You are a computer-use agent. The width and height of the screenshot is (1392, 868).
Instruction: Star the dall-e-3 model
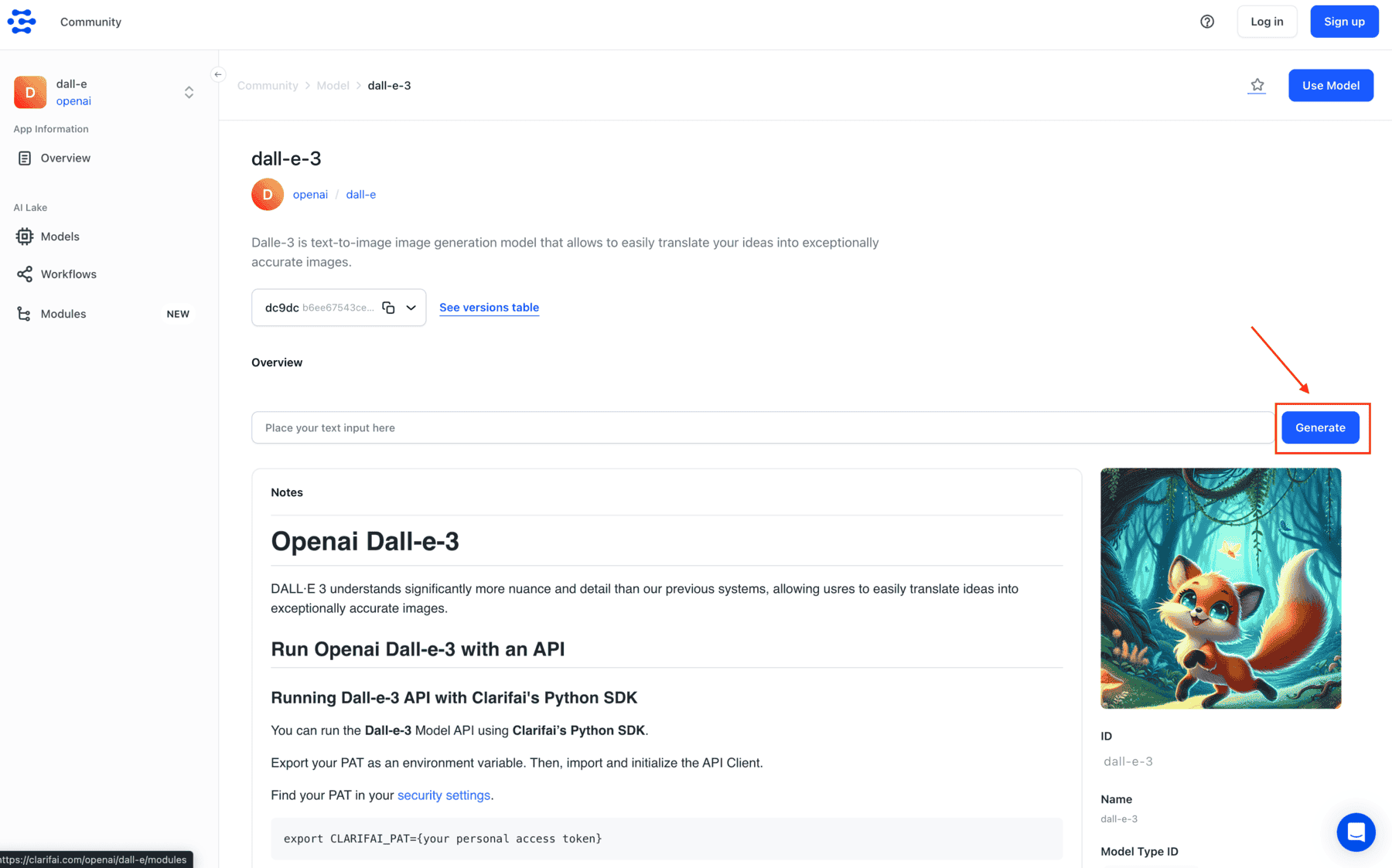(1257, 85)
